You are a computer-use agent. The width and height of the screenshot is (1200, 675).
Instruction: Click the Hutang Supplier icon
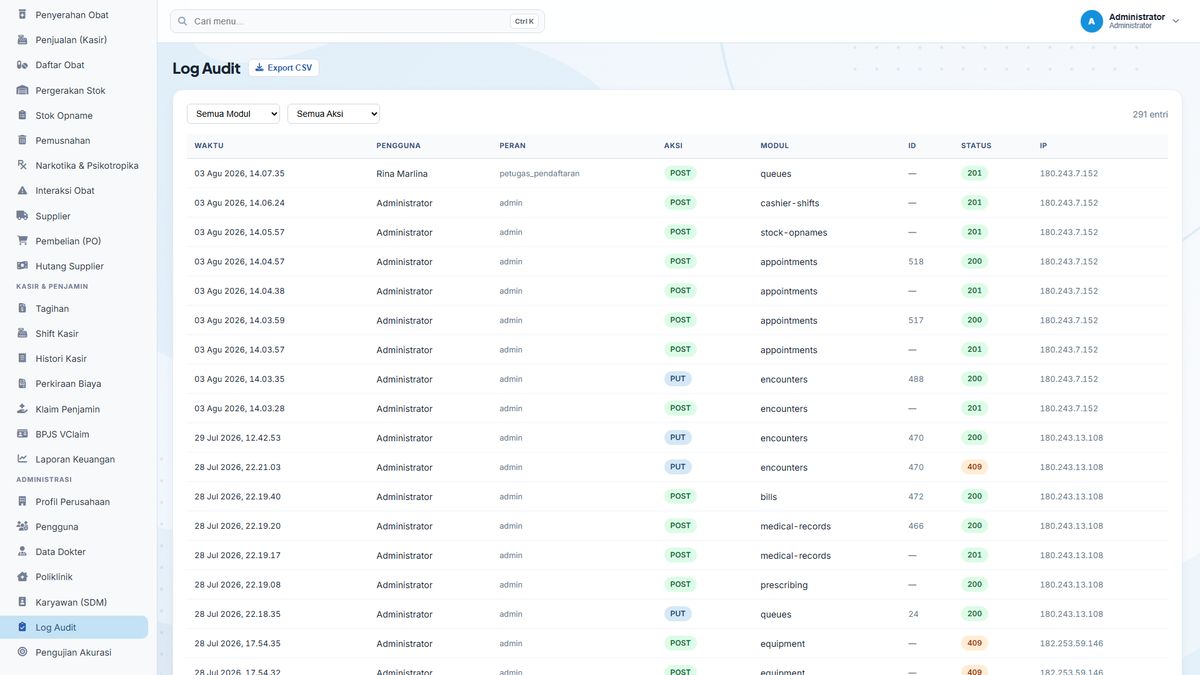23,266
